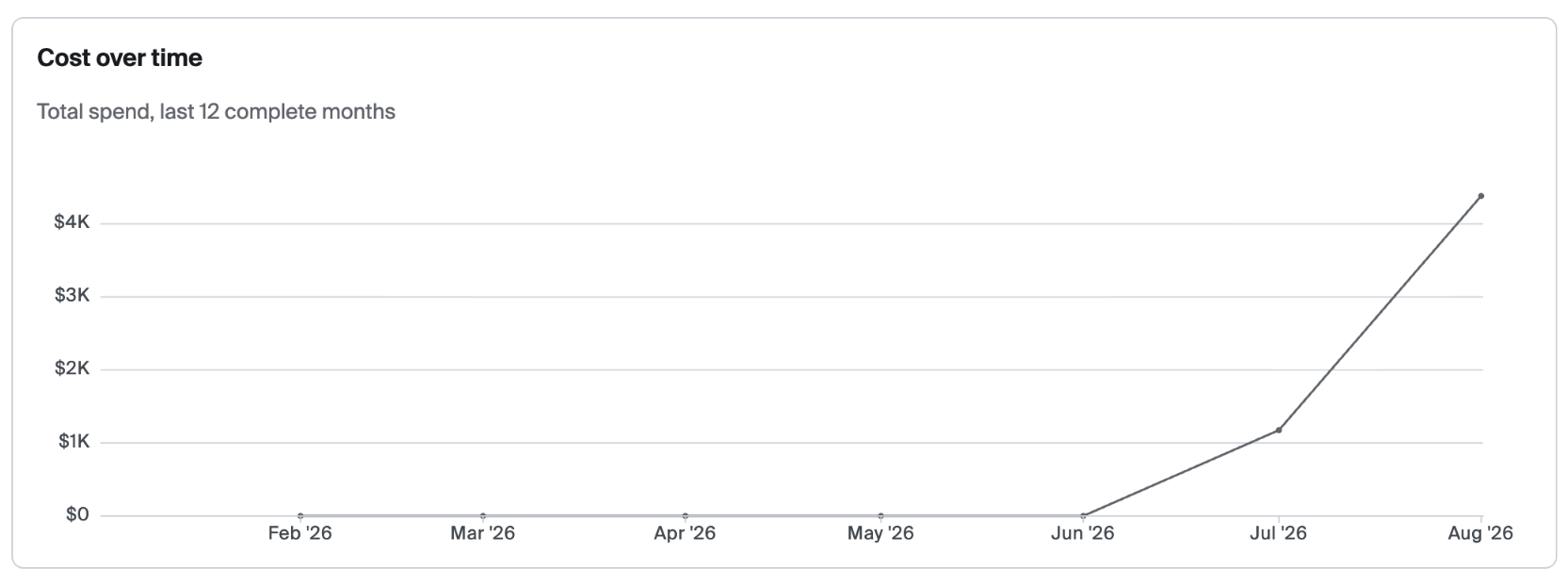
Task: Click the "May '26" x-axis label
Action: pos(881,533)
